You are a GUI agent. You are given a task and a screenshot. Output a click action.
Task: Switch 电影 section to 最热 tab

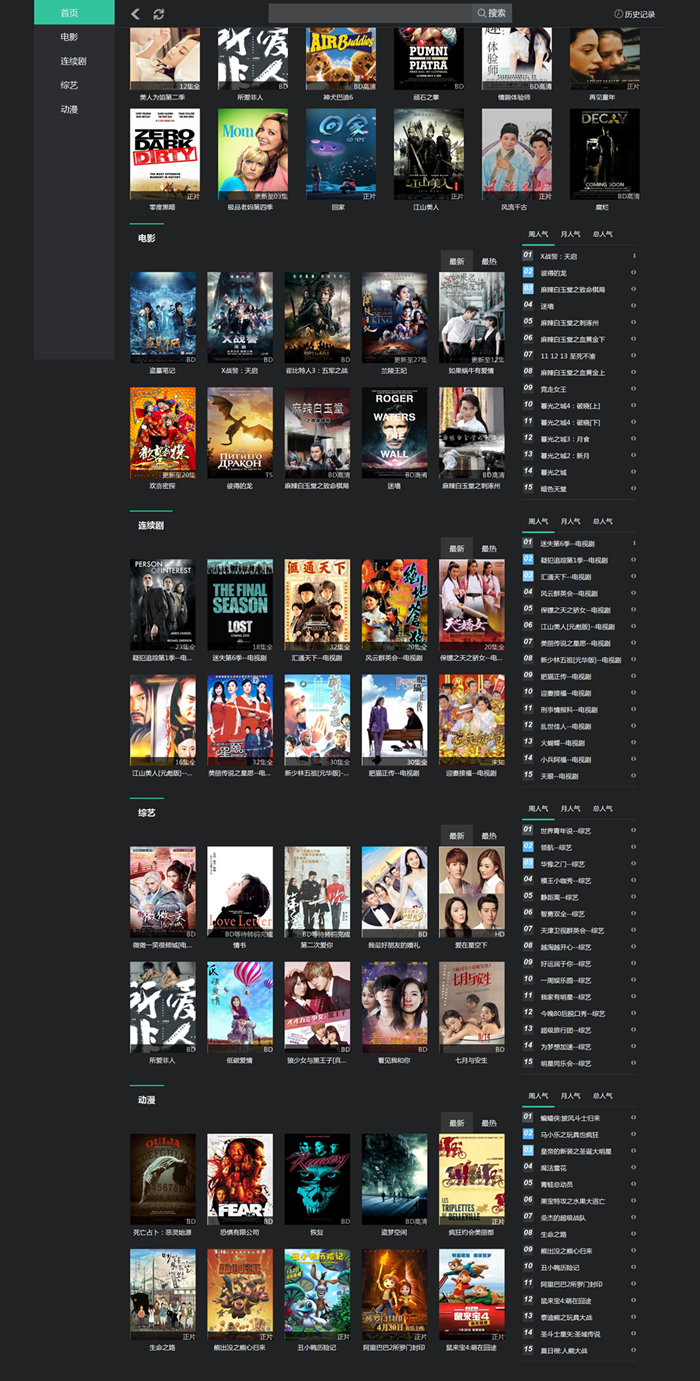pos(489,261)
